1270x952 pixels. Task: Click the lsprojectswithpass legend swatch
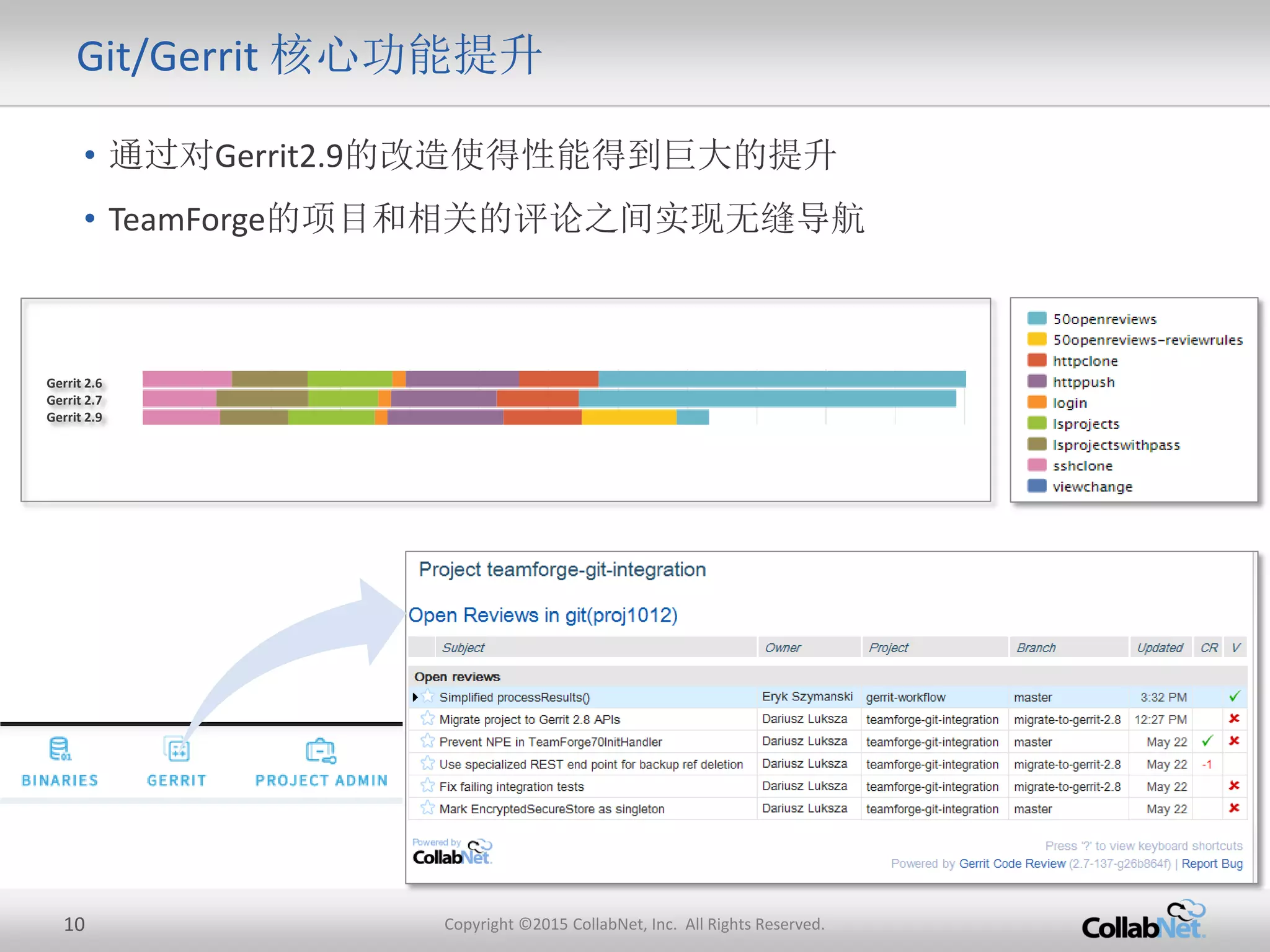click(1037, 444)
